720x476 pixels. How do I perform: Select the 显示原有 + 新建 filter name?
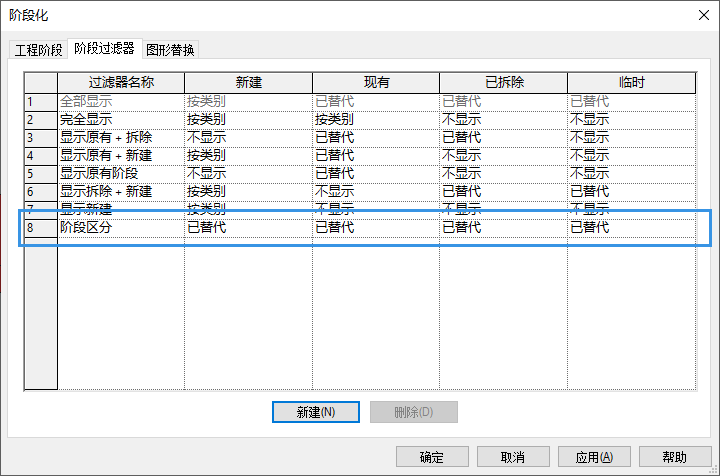[x=121, y=156]
